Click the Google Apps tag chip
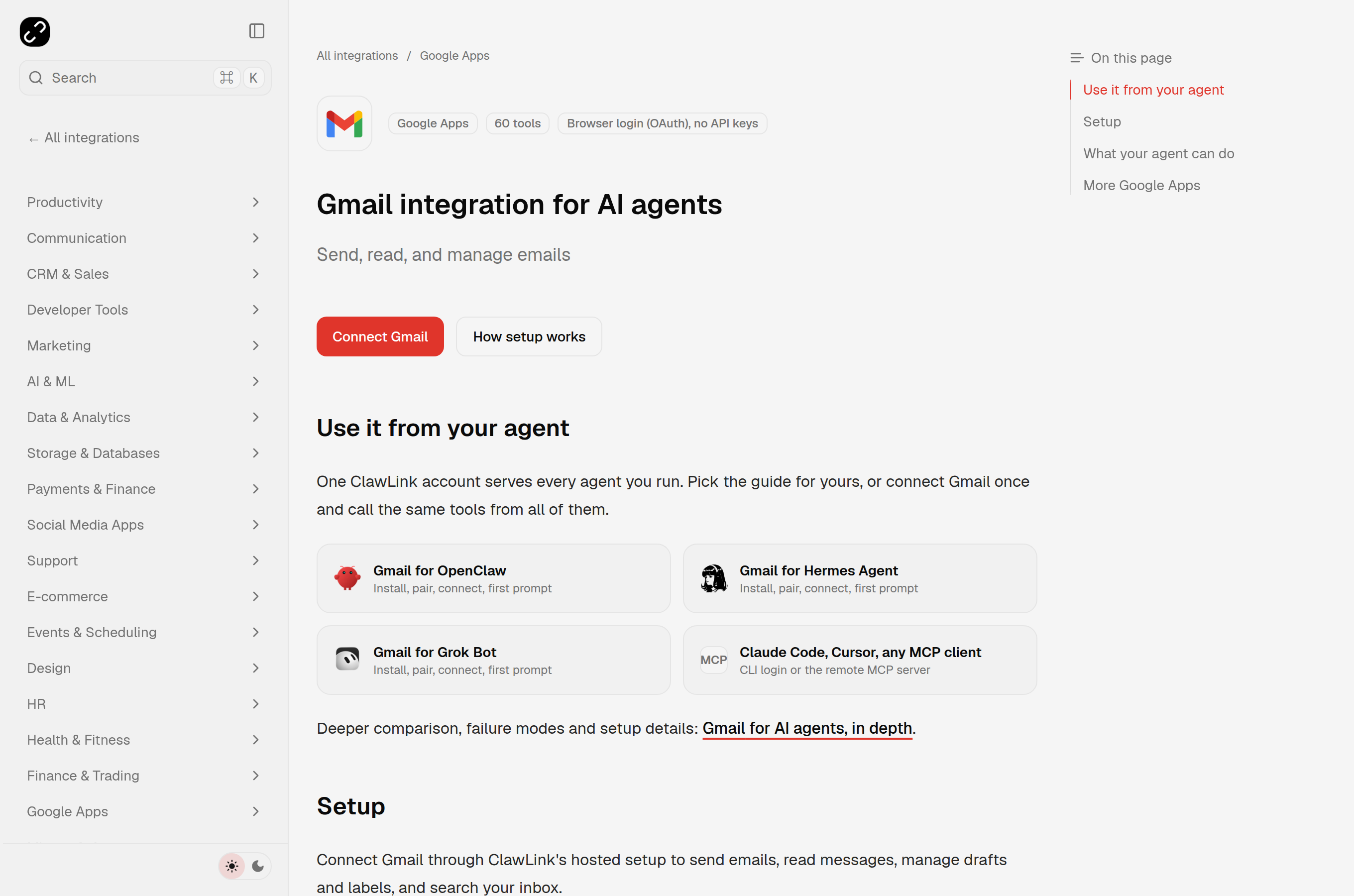The image size is (1354, 896). 433,123
